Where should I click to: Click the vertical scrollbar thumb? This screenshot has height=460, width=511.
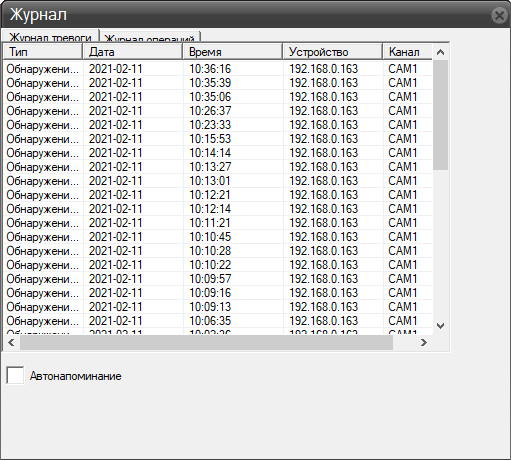coord(440,115)
